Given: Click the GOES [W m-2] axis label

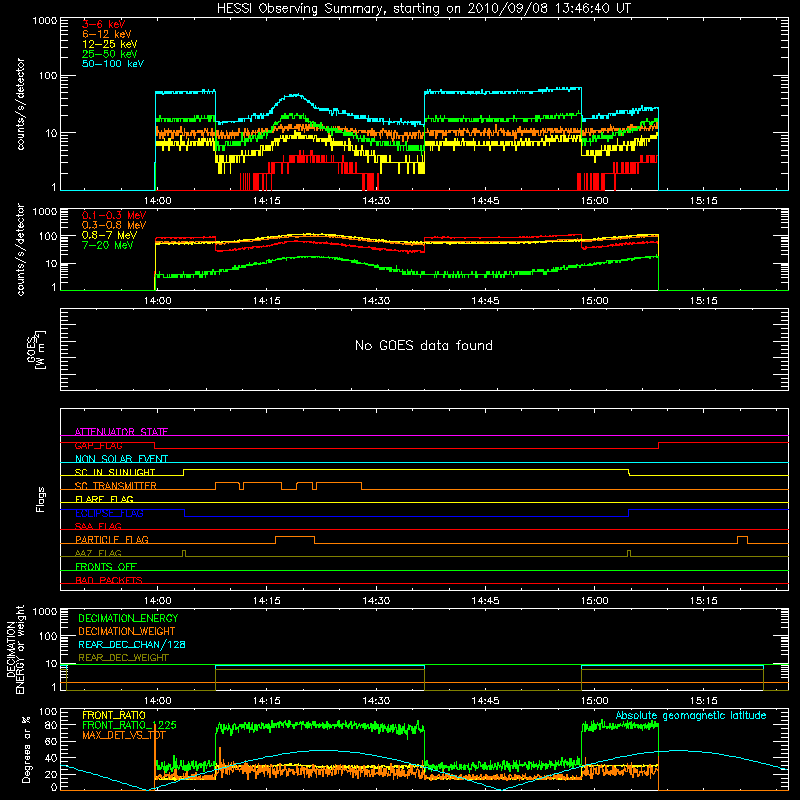Looking at the screenshot, I should point(36,349).
